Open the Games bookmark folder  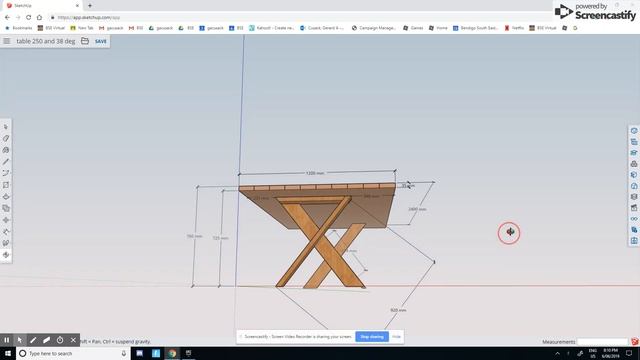[x=413, y=28]
